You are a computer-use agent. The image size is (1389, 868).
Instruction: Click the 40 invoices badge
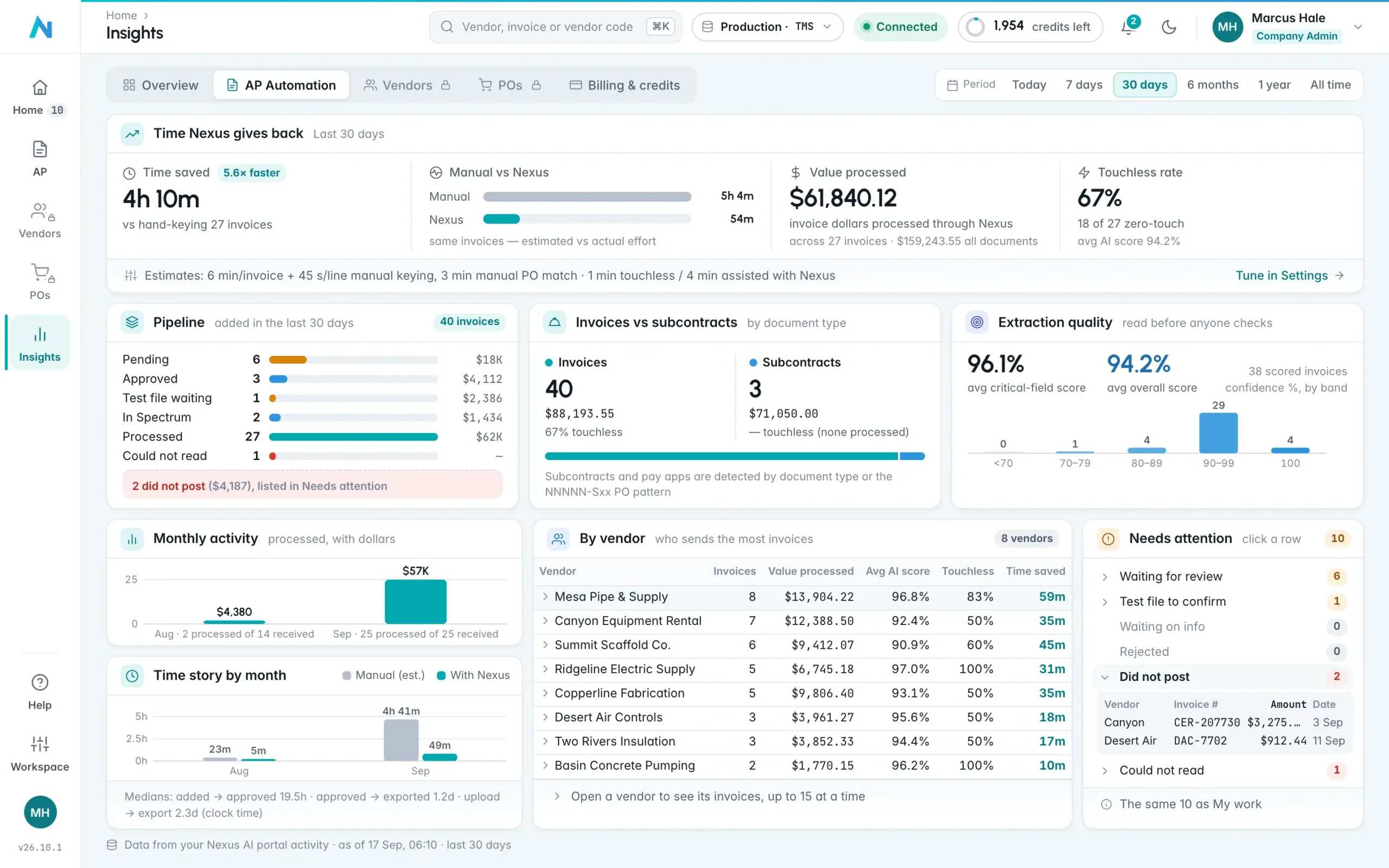coord(469,322)
